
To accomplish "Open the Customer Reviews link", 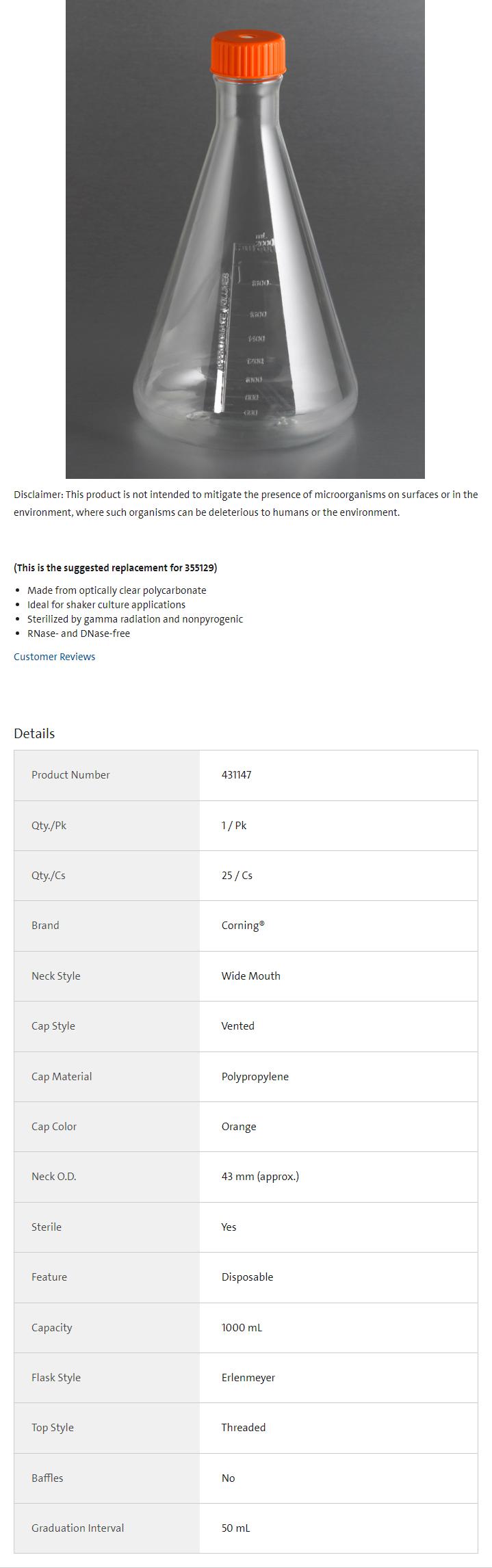I will [x=55, y=657].
